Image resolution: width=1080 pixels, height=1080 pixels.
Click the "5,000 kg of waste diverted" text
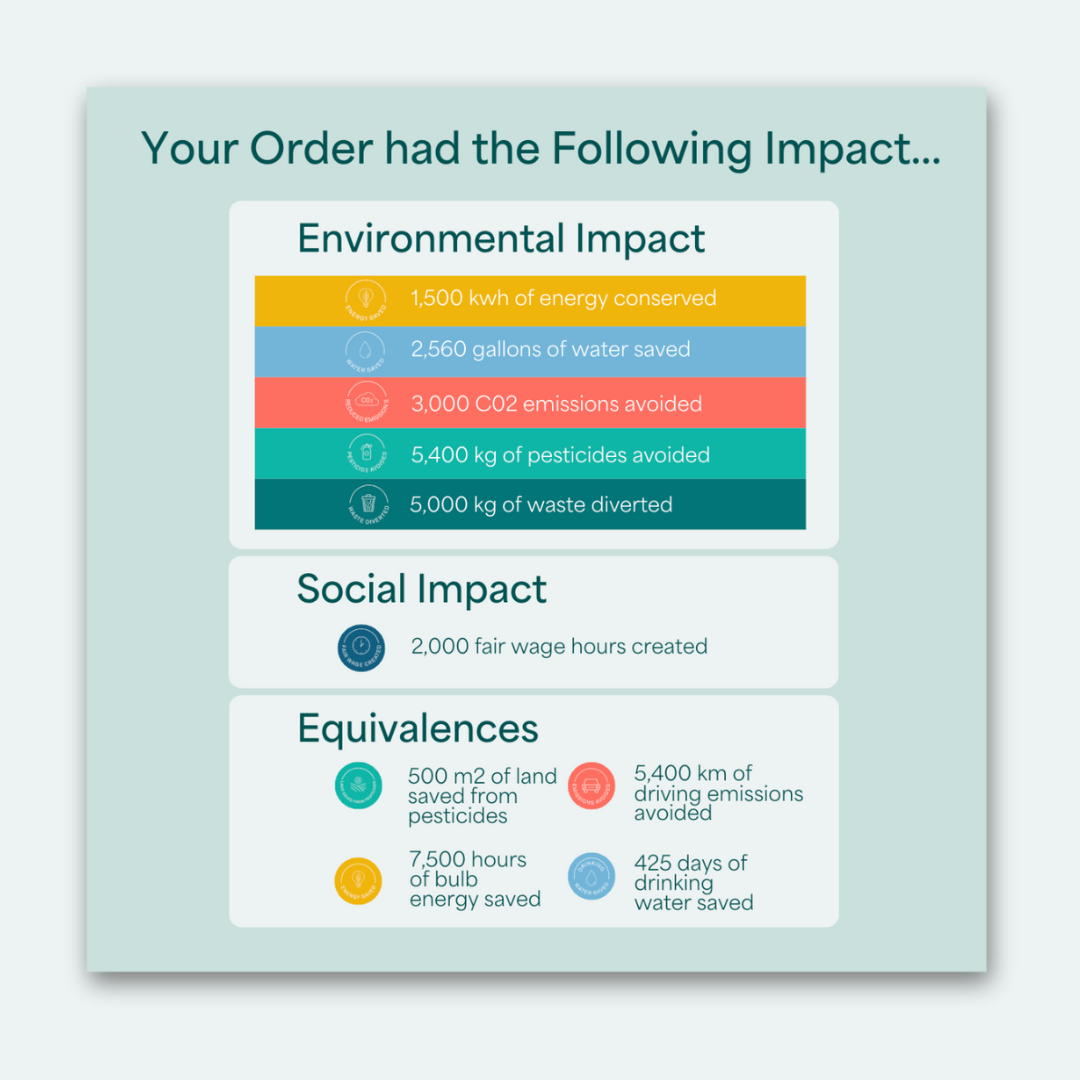coord(541,505)
